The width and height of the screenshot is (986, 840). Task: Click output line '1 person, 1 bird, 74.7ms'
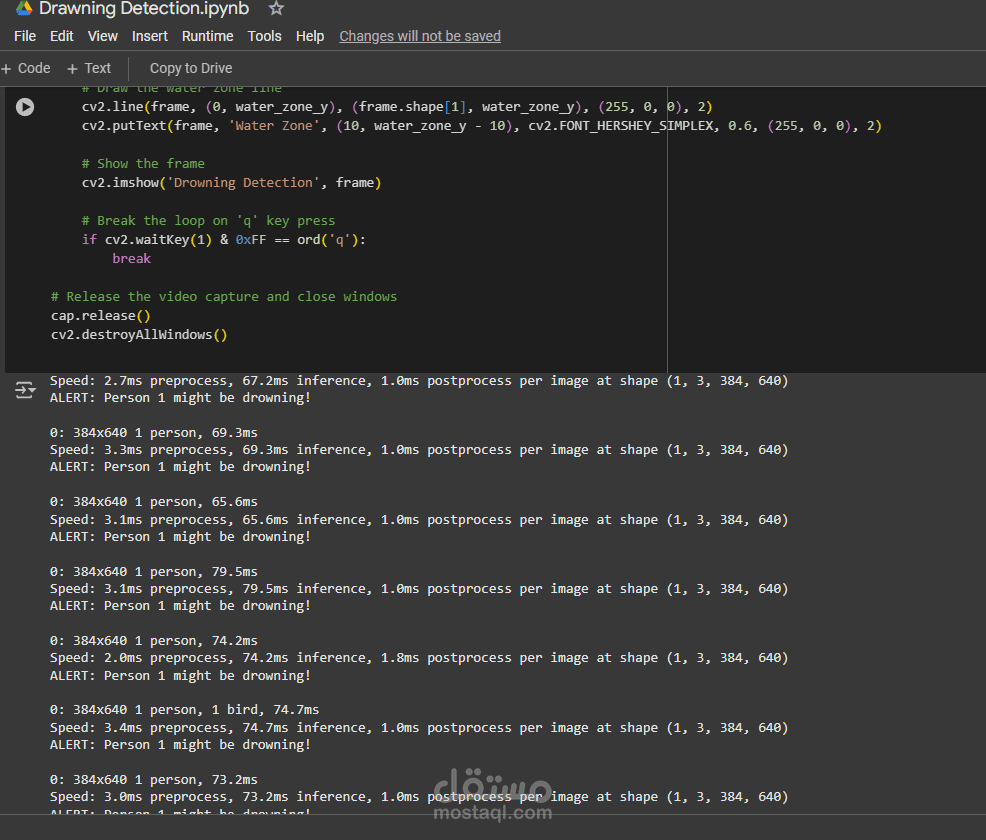click(184, 710)
